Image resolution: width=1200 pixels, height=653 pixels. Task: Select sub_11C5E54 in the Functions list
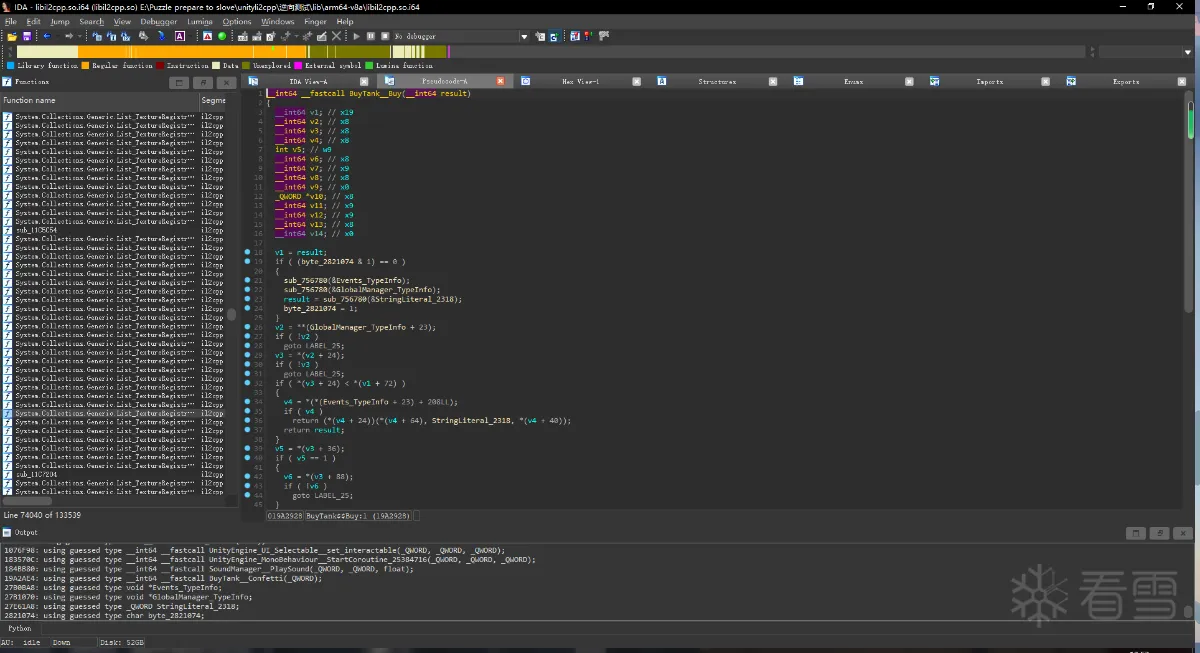tap(36, 230)
